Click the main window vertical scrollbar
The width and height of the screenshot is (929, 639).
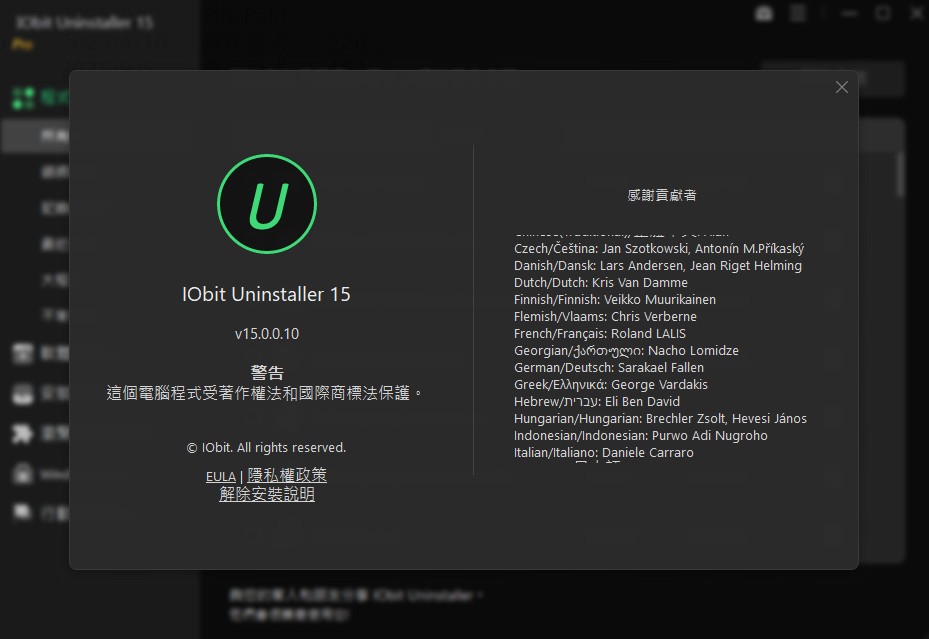900,173
